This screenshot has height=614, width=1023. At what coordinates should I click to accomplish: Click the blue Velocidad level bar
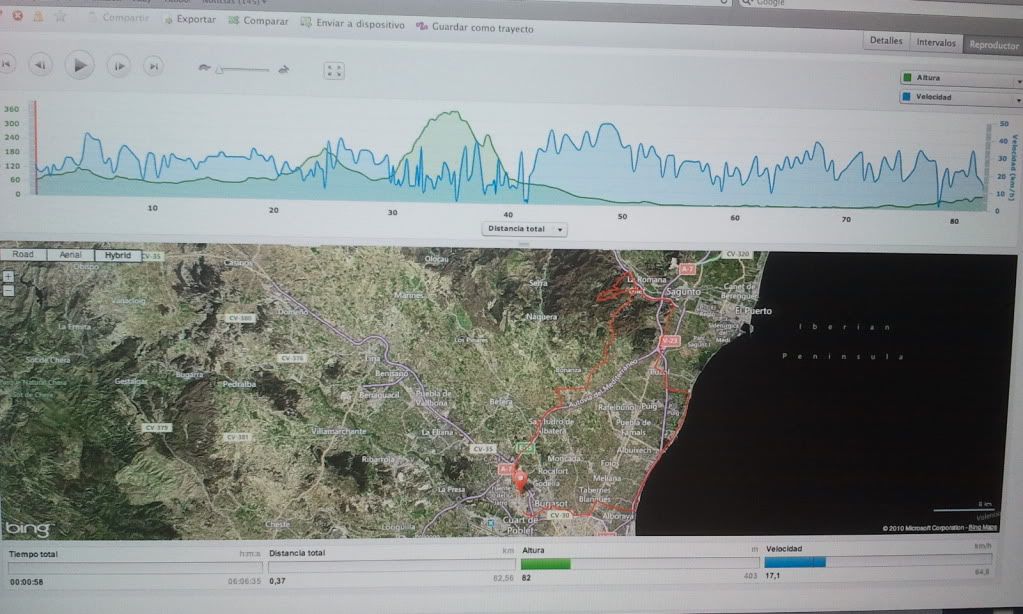(795, 562)
